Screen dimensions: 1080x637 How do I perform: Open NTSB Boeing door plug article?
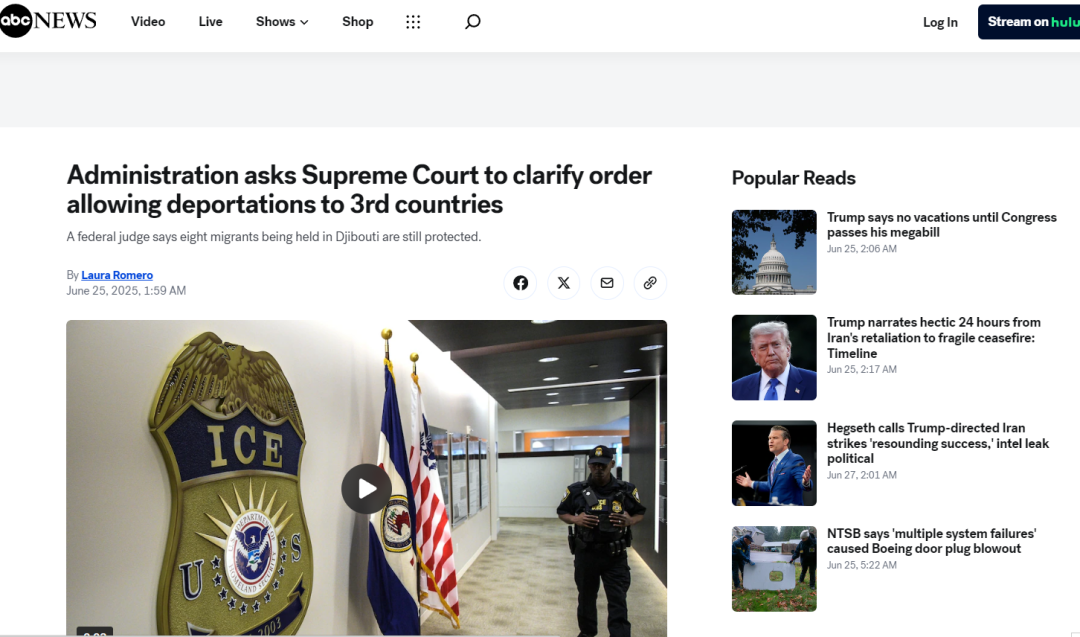(x=931, y=541)
